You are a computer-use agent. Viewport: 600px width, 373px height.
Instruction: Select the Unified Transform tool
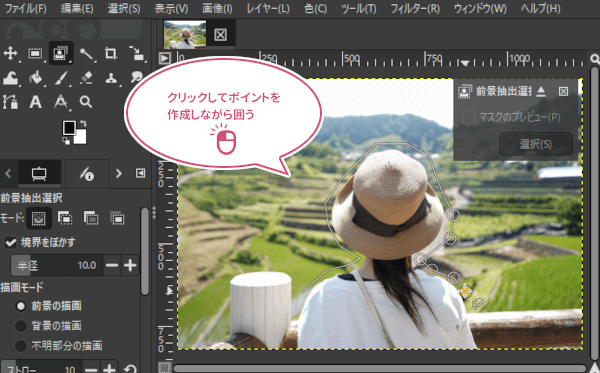[137, 53]
